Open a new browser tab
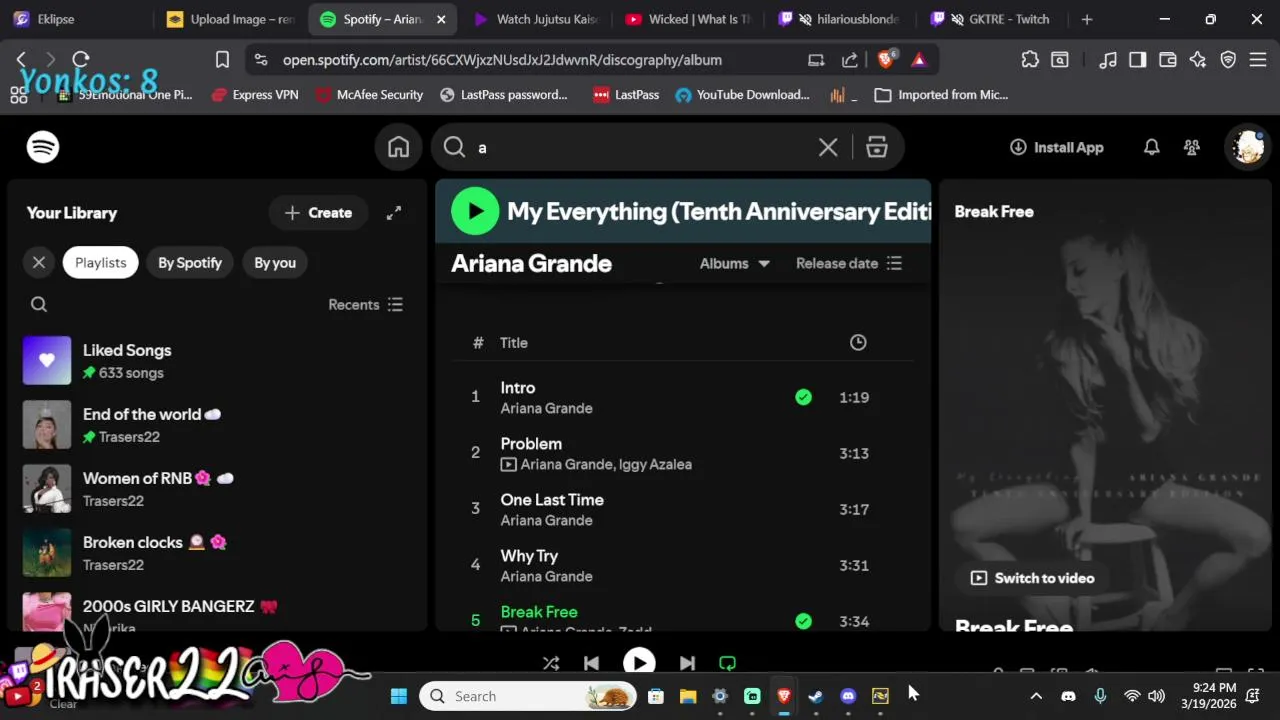The image size is (1280, 720). tap(1087, 19)
